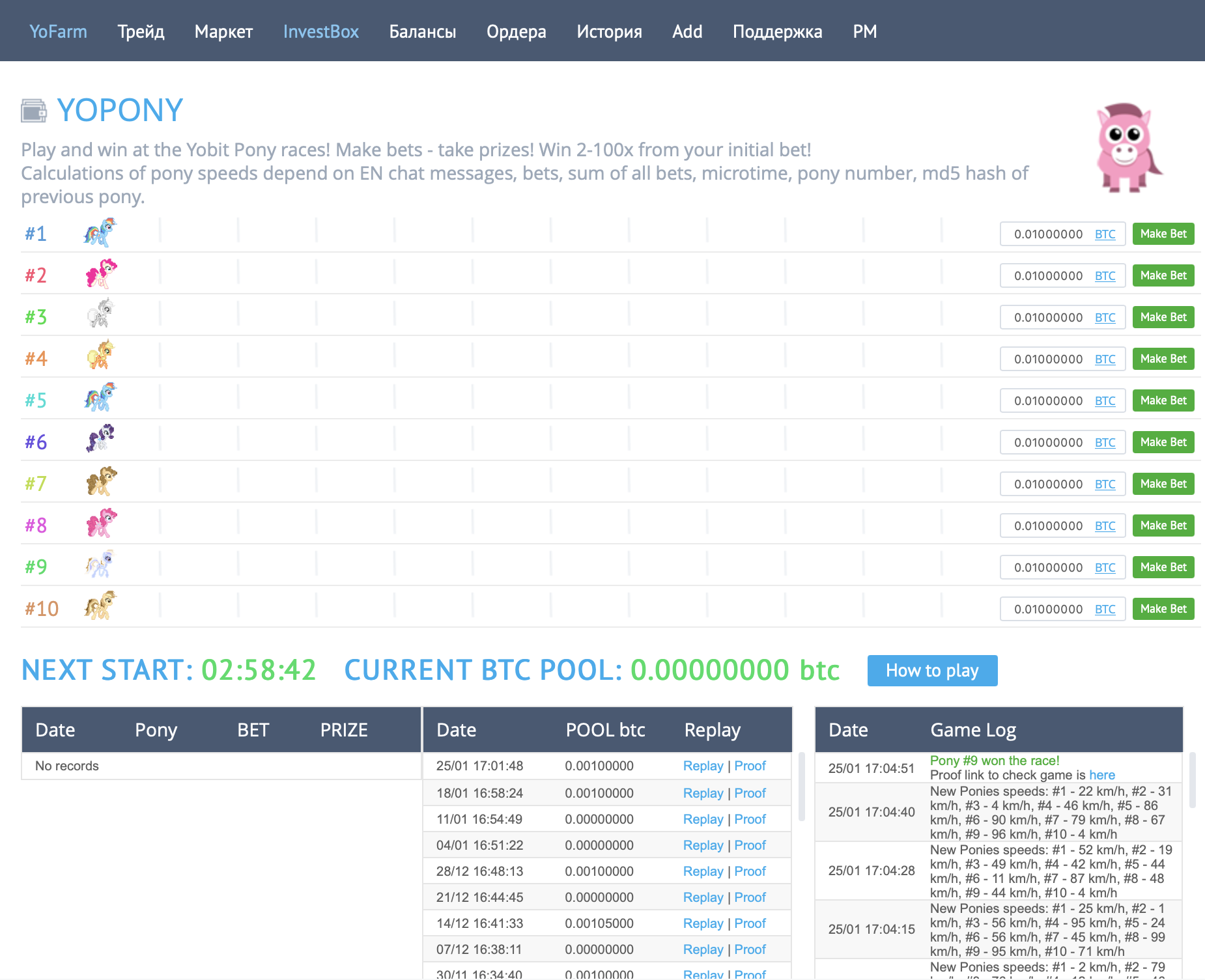The height and width of the screenshot is (980, 1205).
Task: Click the pony #8 racer icon
Action: (x=101, y=523)
